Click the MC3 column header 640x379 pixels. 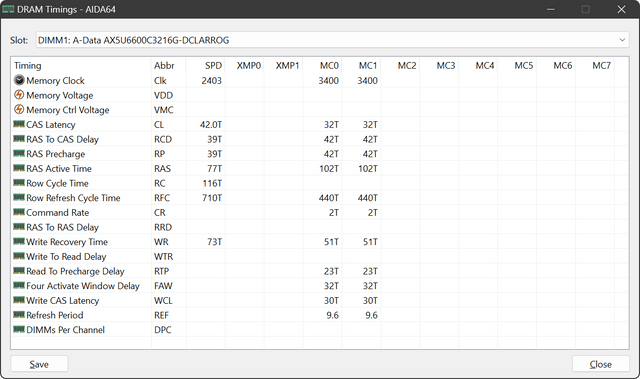click(439, 65)
